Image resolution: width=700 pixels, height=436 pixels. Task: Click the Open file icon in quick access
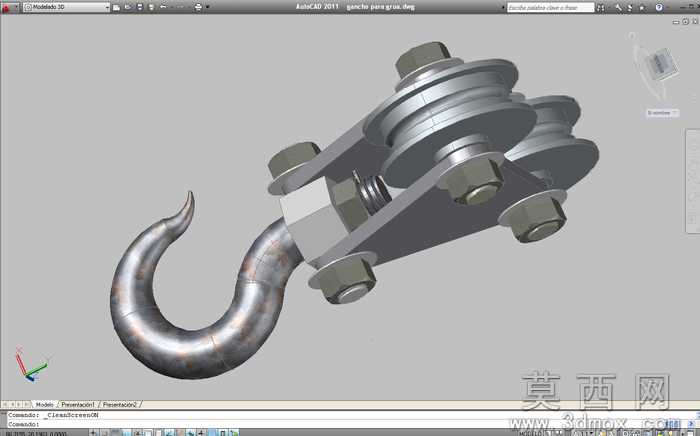128,7
